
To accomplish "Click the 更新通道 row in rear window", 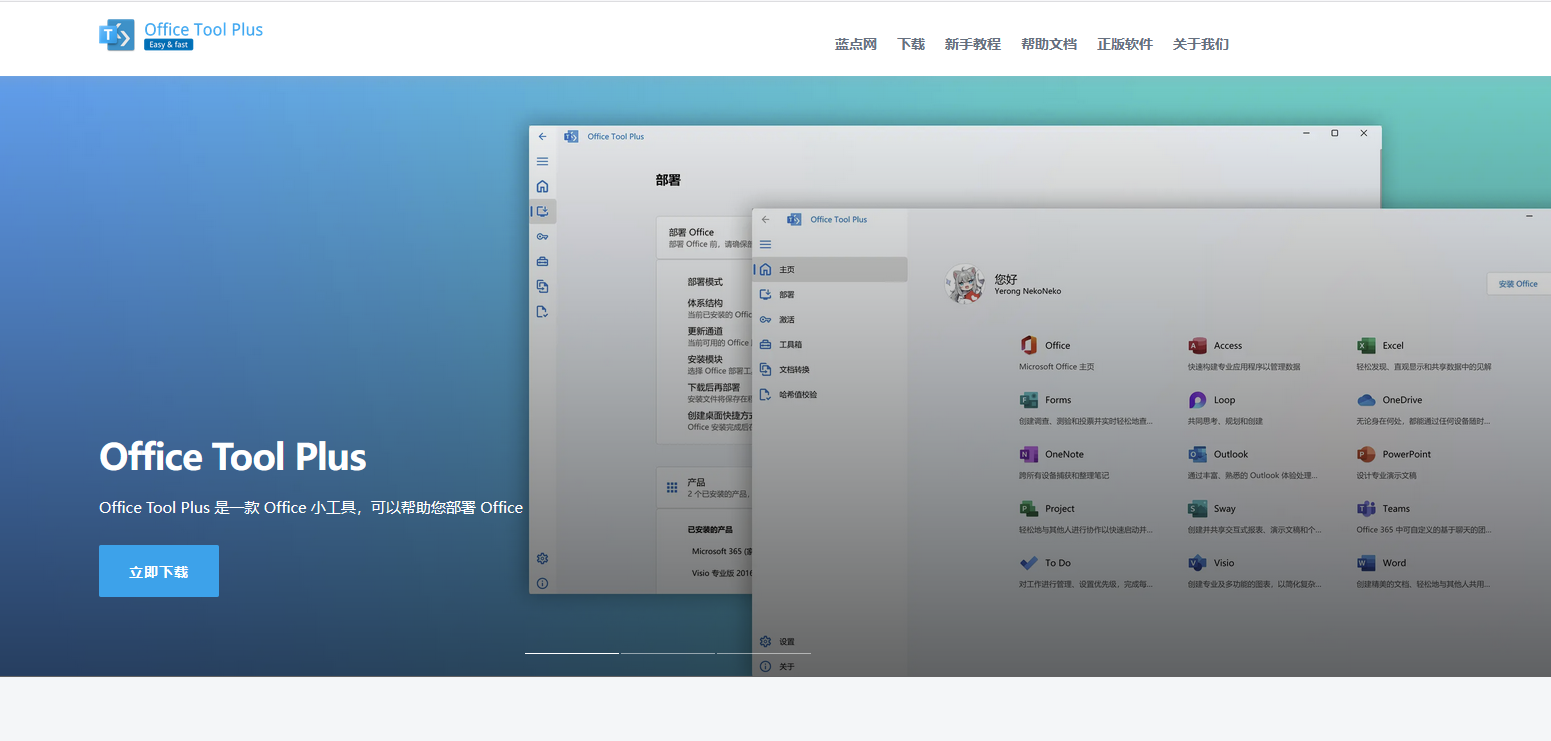I will pos(705,331).
